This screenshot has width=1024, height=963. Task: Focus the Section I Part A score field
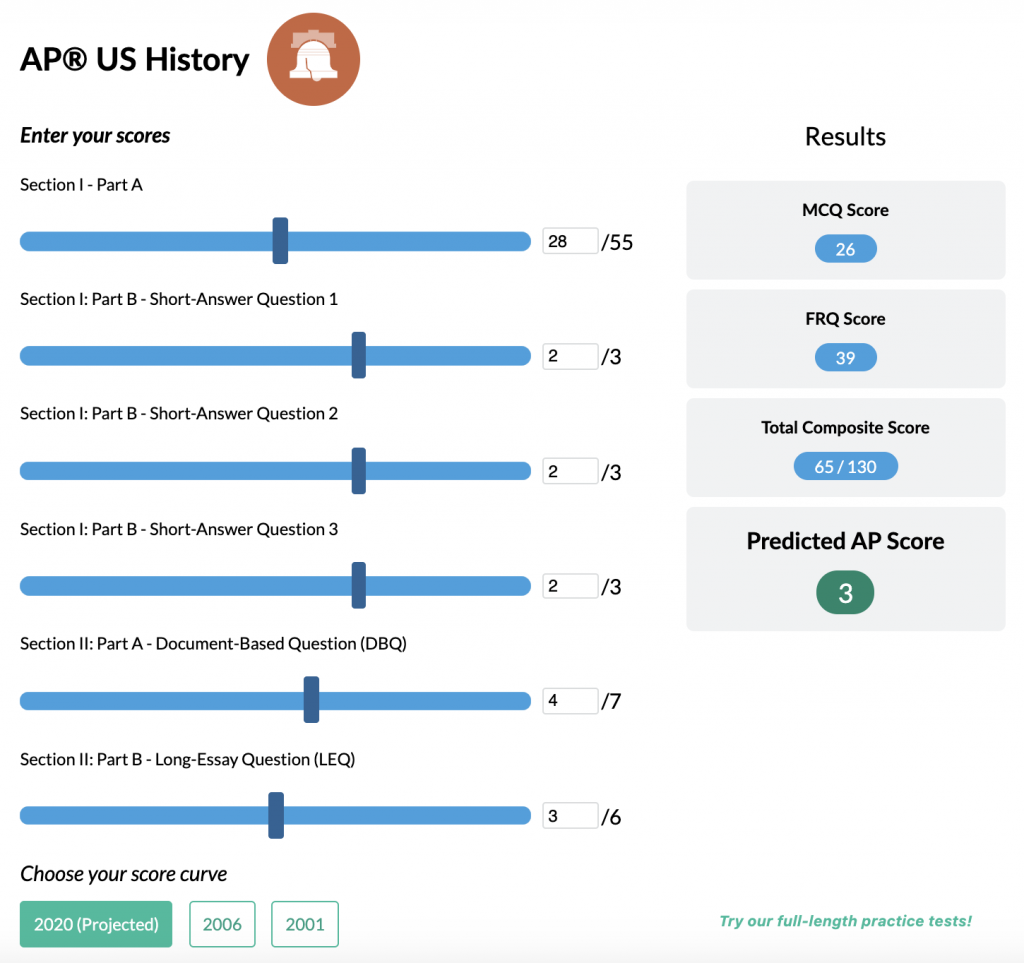tap(569, 241)
